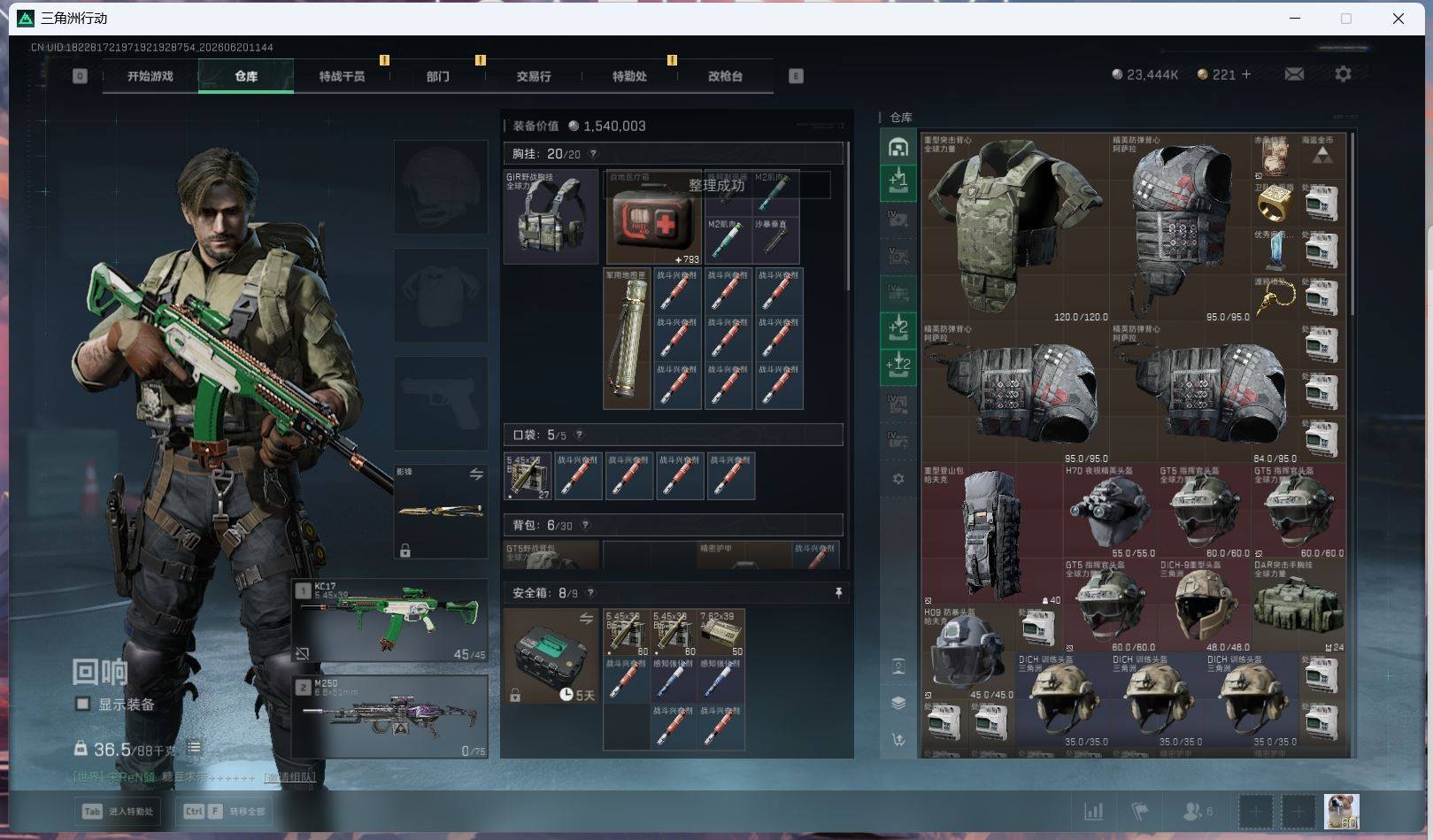Click the cart icon at warehouse sidebar bottom

[898, 740]
